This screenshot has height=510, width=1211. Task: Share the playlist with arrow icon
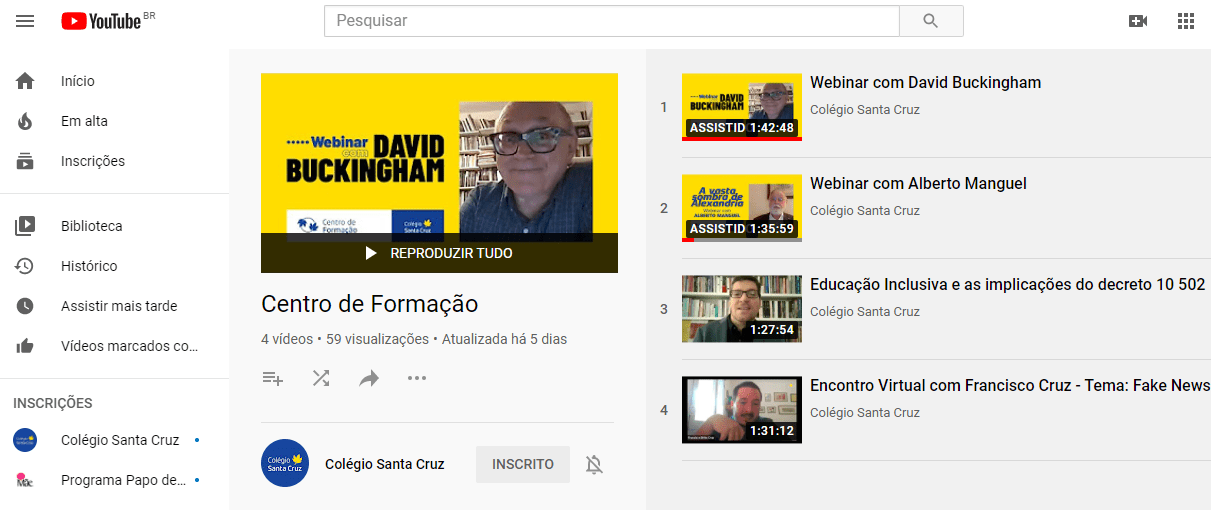(369, 378)
